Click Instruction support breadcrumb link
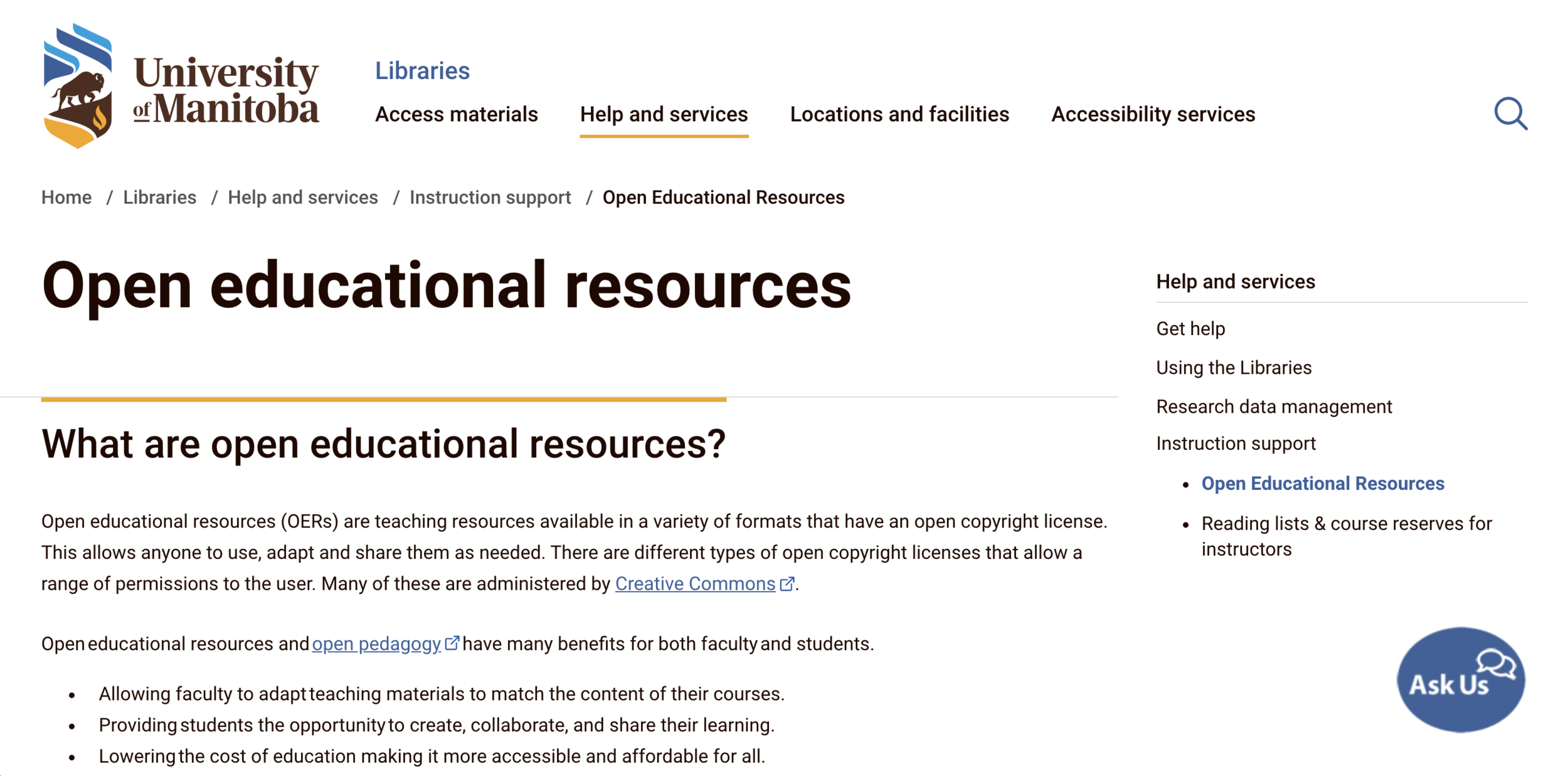1568x776 pixels. coord(490,198)
